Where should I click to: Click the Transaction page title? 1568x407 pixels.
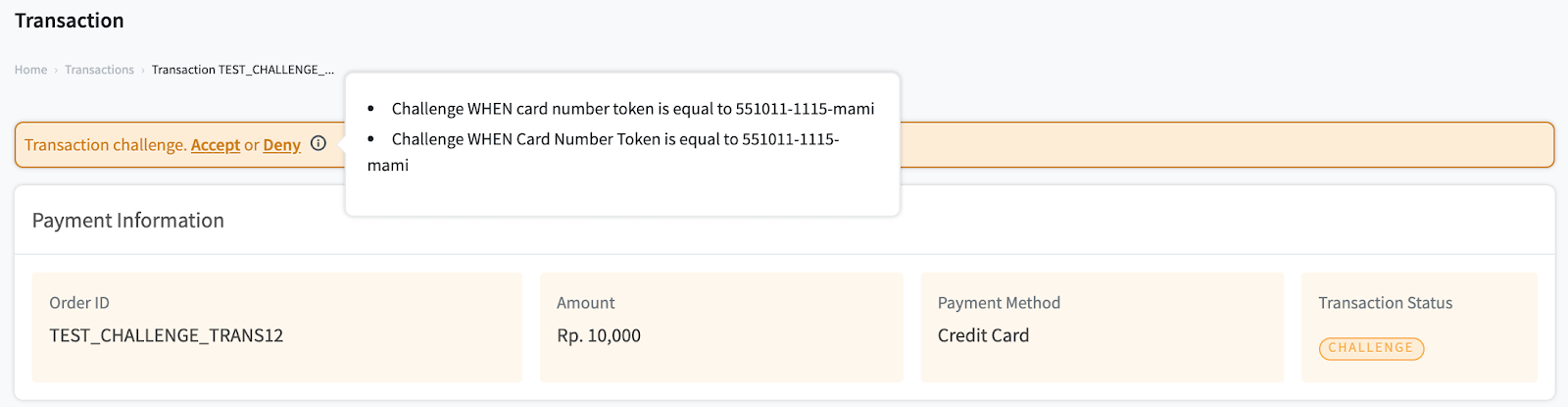[70, 21]
